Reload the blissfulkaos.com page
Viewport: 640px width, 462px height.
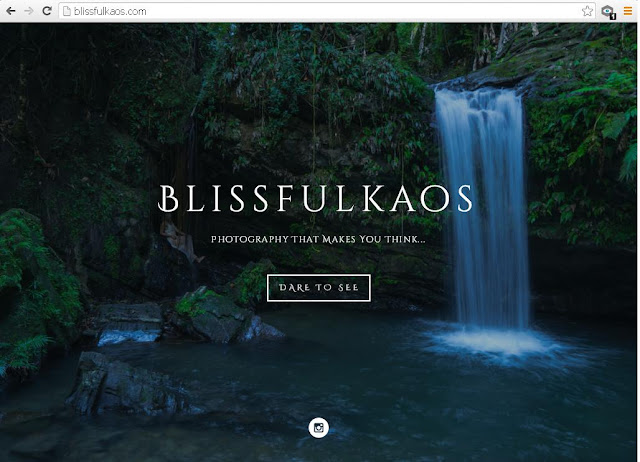pyautogui.click(x=47, y=11)
